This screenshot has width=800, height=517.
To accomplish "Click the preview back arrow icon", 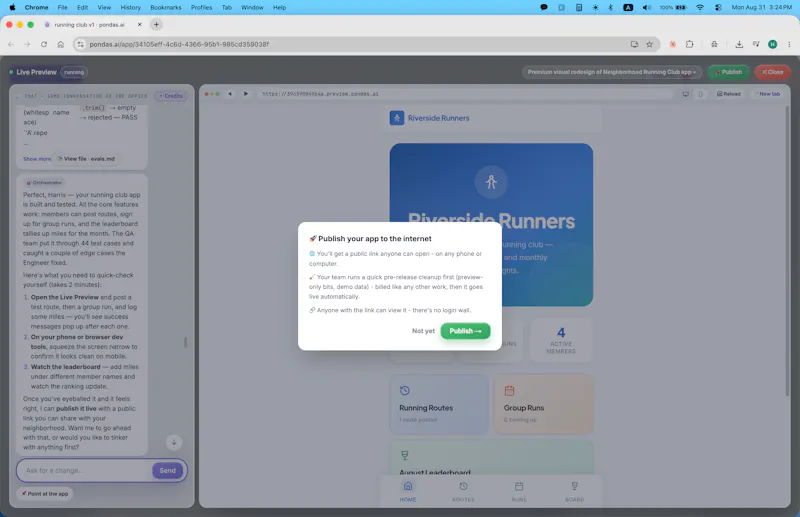I will [x=230, y=94].
